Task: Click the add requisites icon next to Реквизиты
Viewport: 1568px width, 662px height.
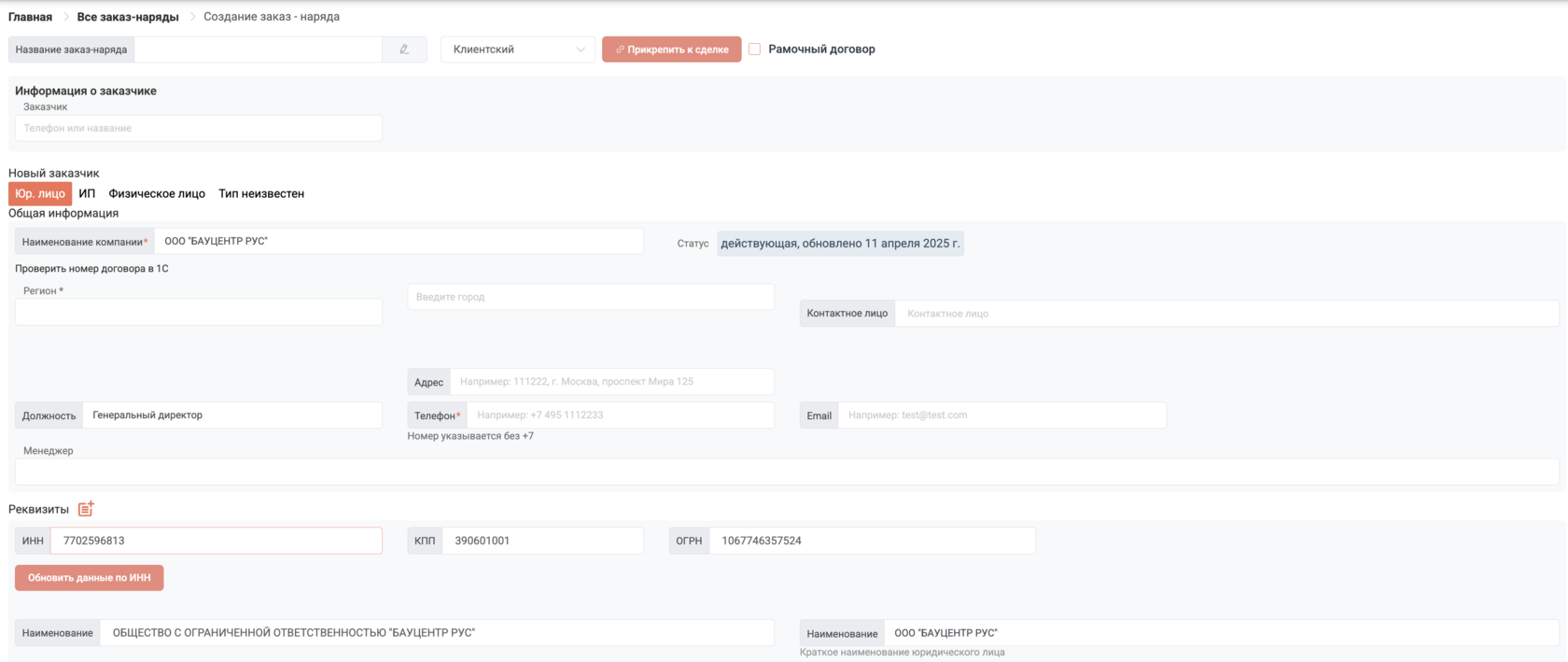Action: 86,509
